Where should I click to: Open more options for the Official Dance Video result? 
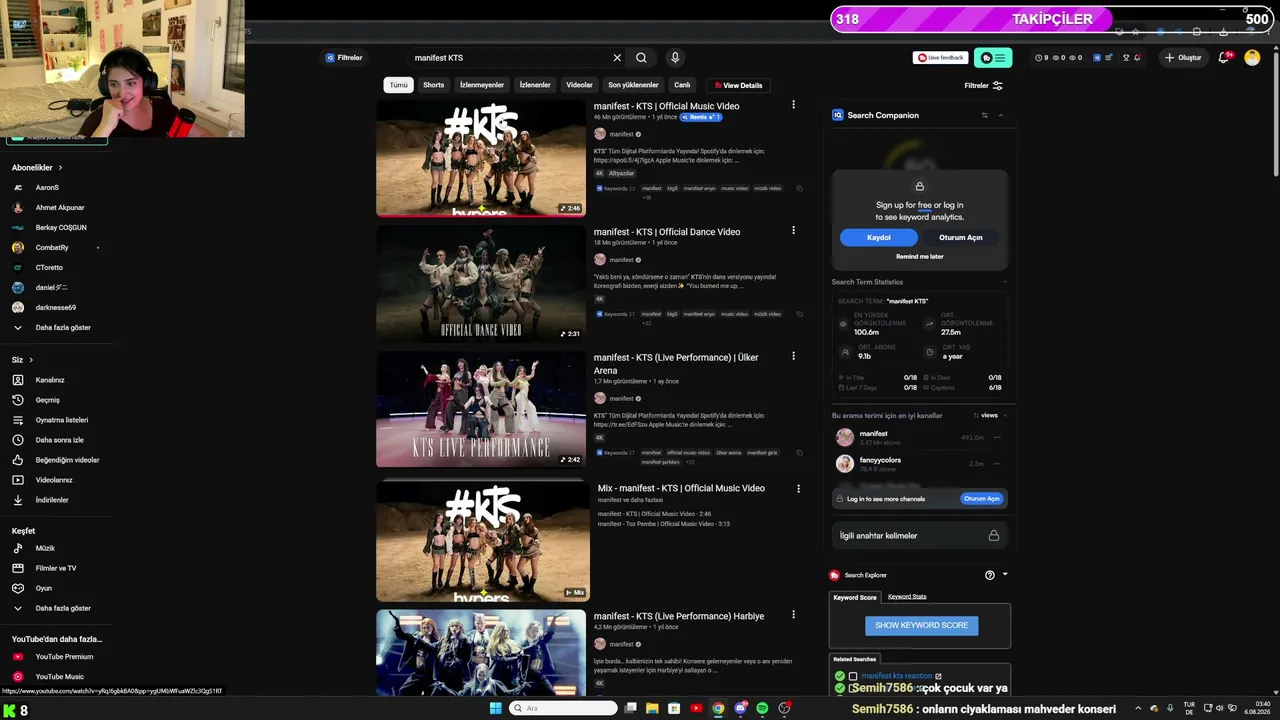pyautogui.click(x=793, y=230)
